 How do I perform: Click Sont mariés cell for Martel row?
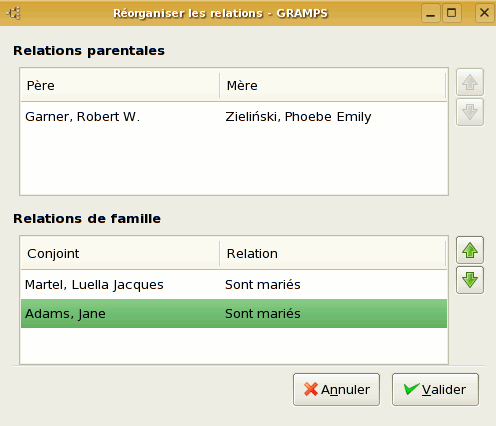tap(263, 285)
